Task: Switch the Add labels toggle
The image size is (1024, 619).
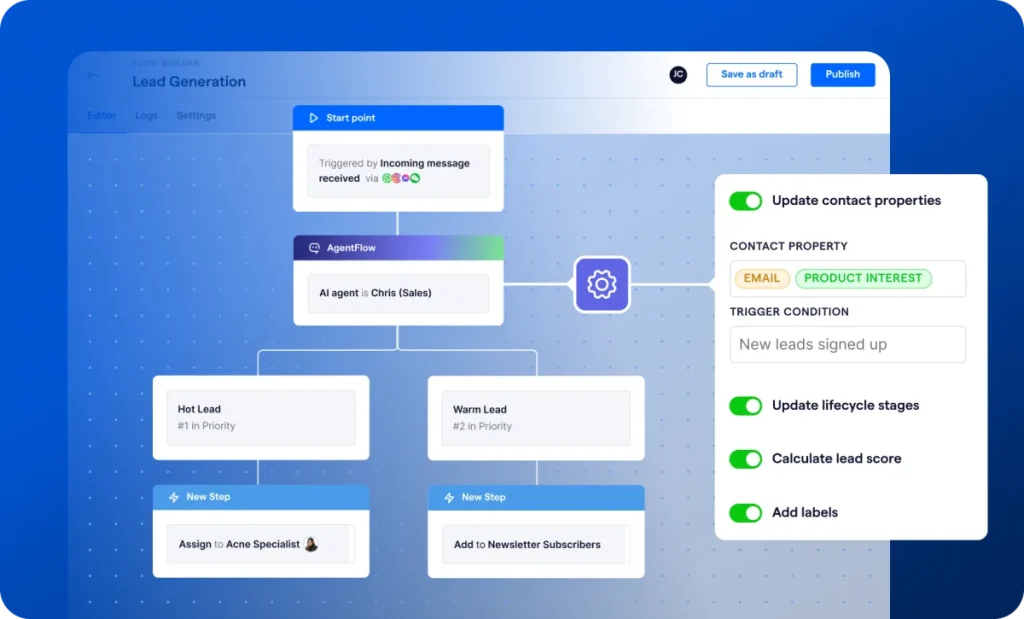Action: coord(745,513)
